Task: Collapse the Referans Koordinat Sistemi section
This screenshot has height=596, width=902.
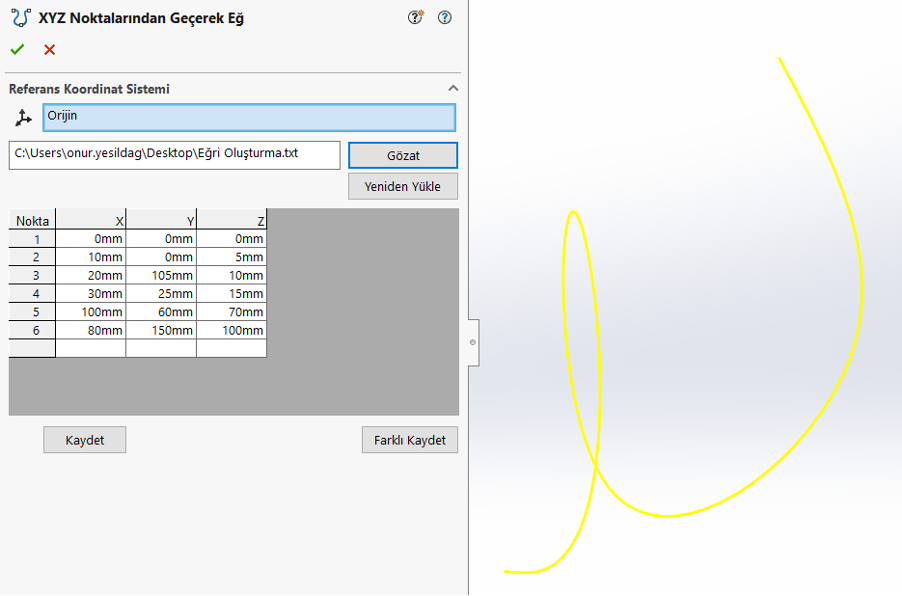Action: click(453, 88)
